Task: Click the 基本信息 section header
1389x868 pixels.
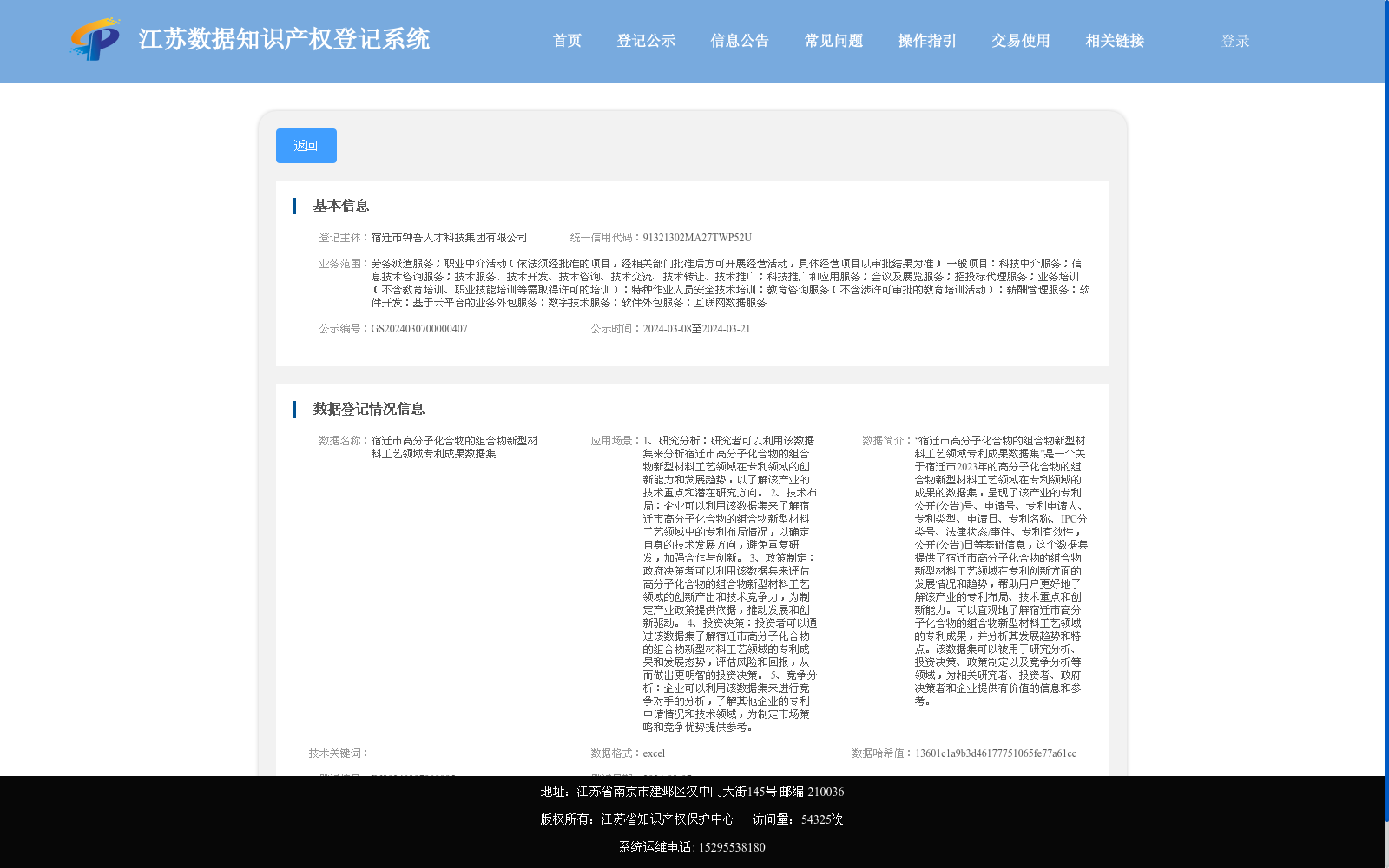Action: point(340,206)
